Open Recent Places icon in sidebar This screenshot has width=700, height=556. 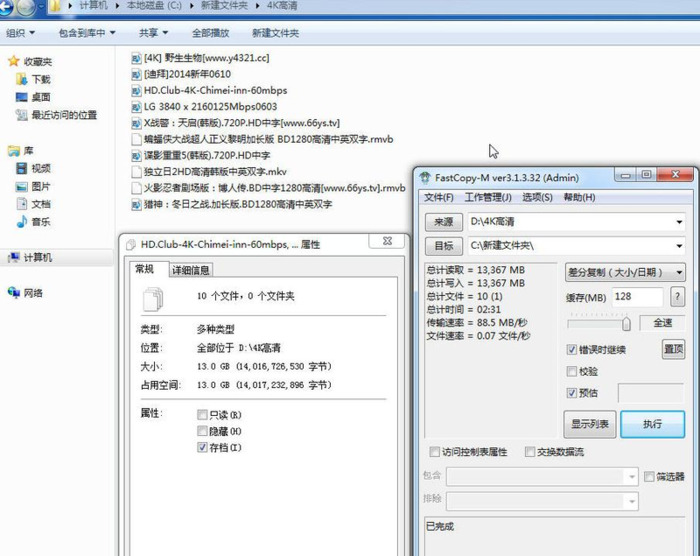point(21,115)
